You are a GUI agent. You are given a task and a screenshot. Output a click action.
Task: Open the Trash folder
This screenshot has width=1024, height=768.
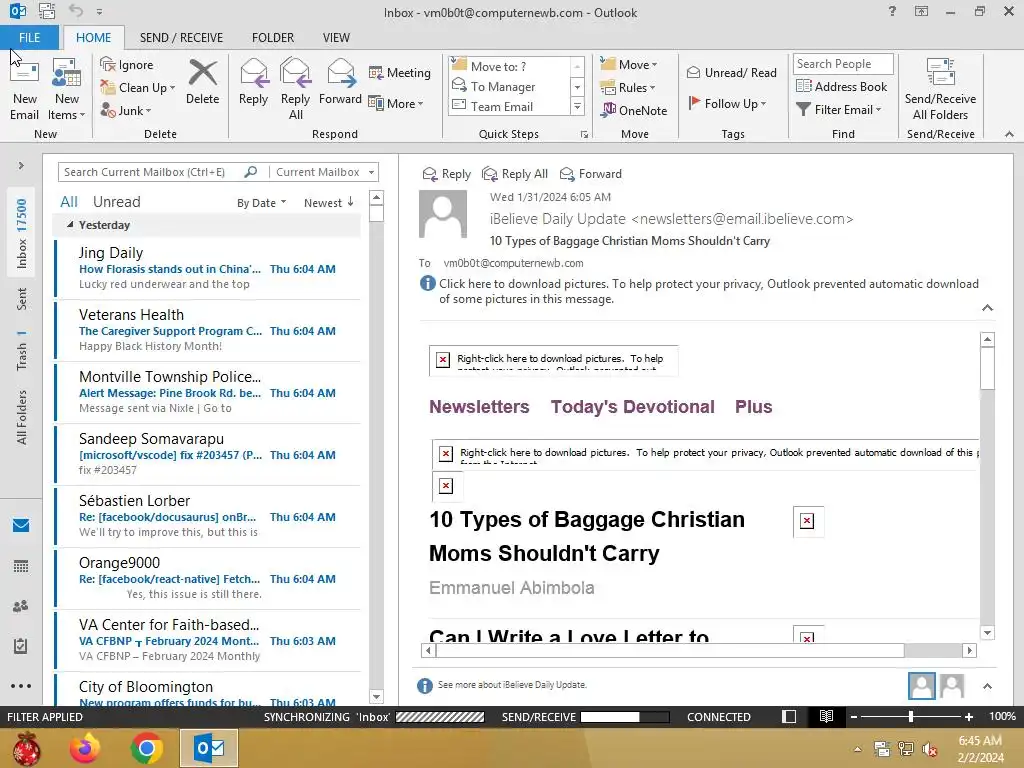22,350
